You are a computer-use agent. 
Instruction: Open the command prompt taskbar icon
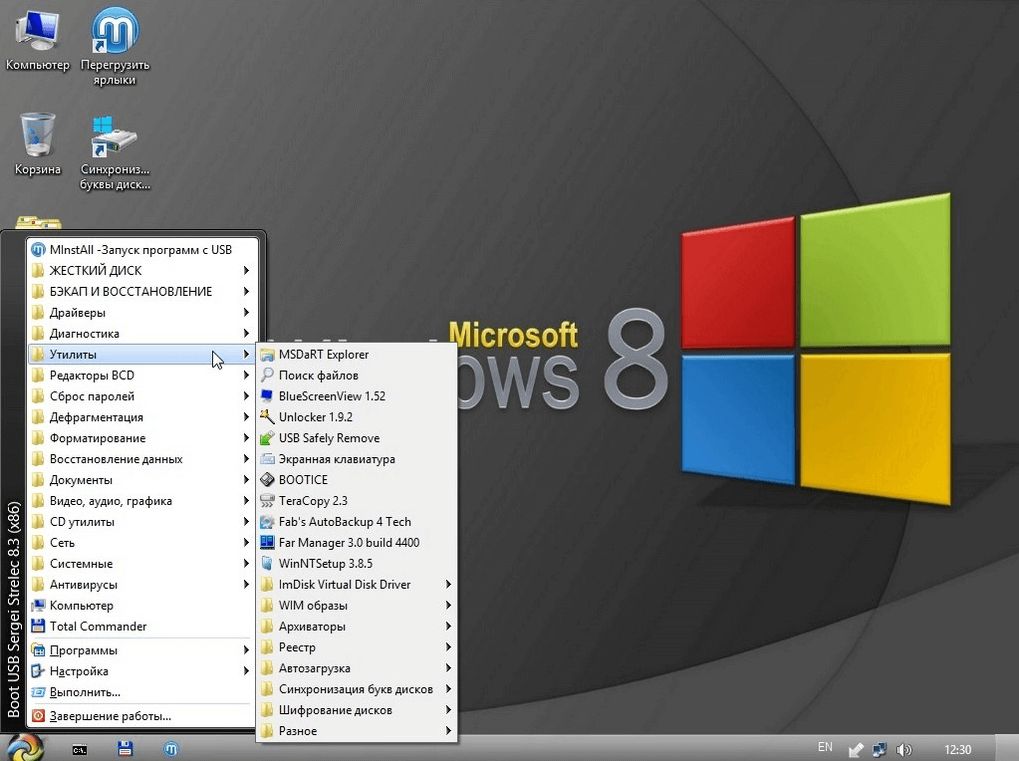[79, 748]
